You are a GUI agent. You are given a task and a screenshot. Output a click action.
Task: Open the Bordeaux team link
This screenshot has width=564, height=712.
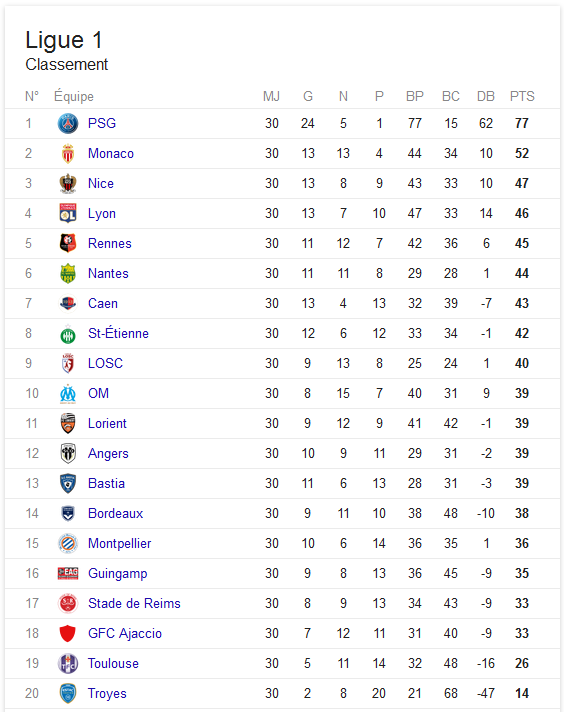115,513
